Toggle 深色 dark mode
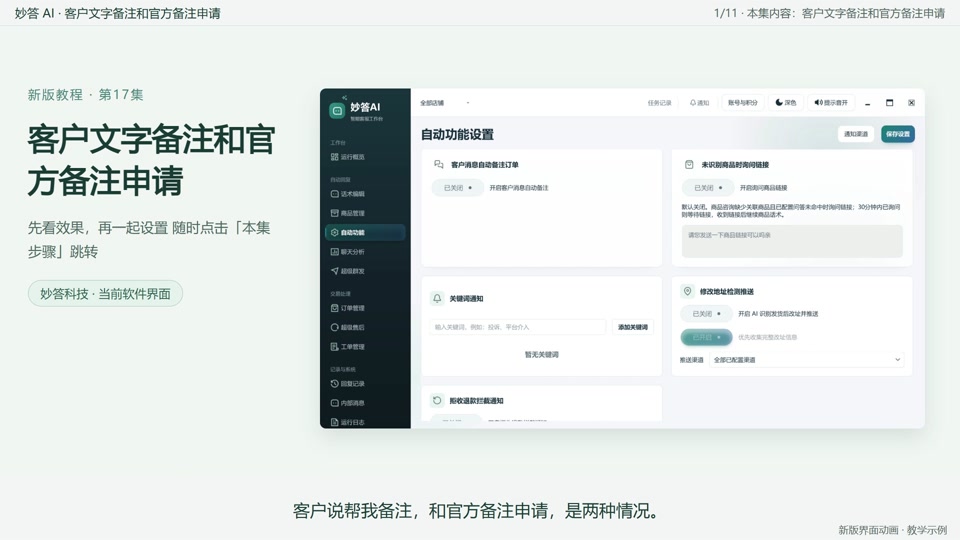Screen dimensions: 960x540 786,103
